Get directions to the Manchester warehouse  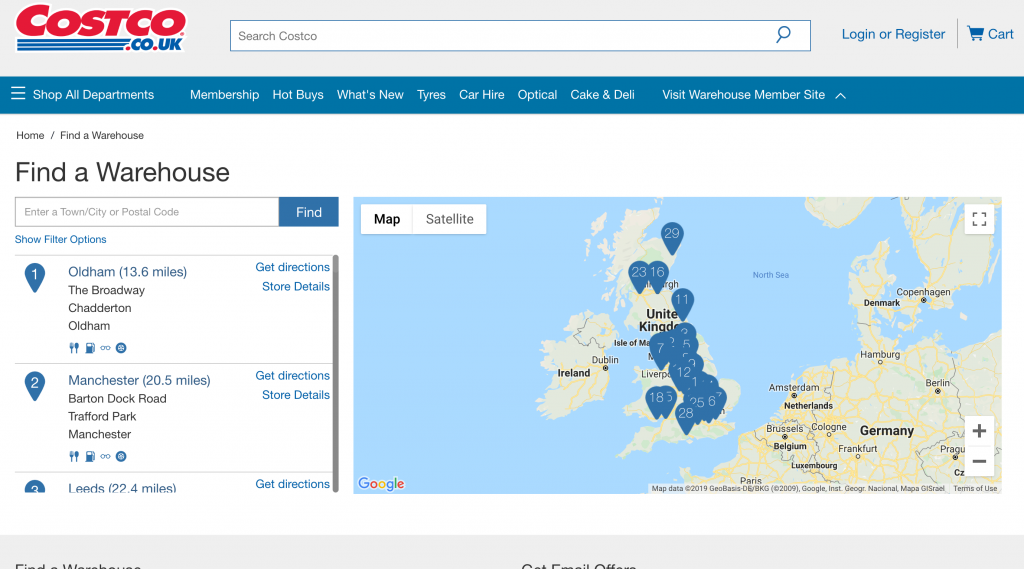coord(293,375)
